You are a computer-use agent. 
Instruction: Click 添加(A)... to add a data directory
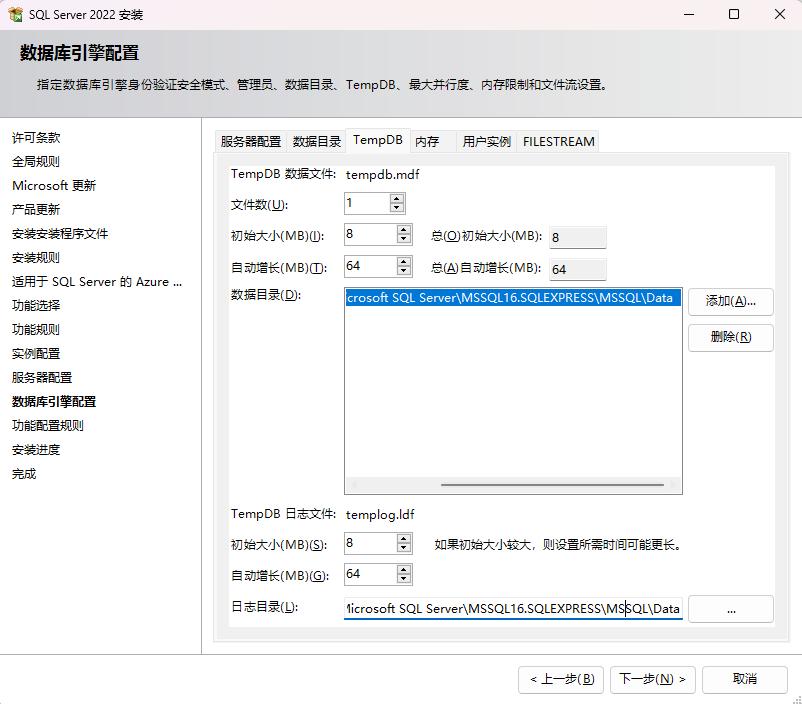coord(730,301)
